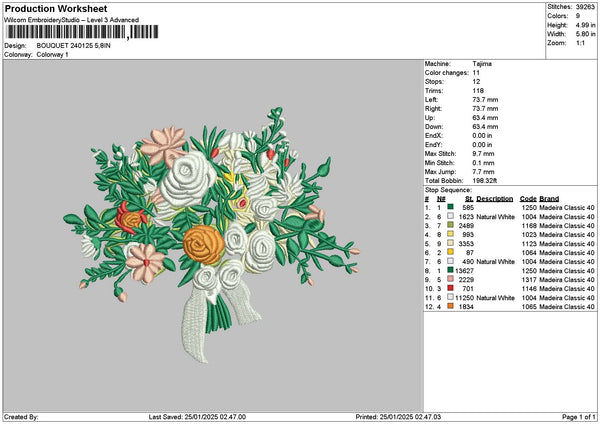Click 'Natural White' description in row 7
The height and width of the screenshot is (424, 600).
click(496, 262)
